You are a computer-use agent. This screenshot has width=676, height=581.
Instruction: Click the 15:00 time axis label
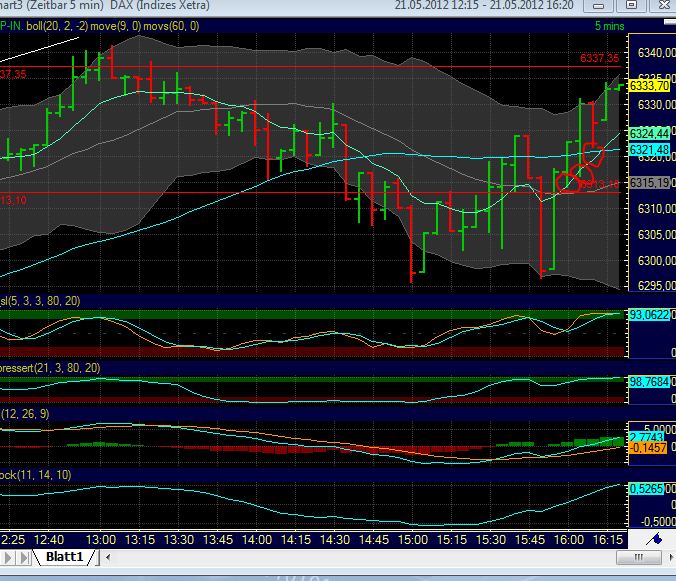[413, 540]
